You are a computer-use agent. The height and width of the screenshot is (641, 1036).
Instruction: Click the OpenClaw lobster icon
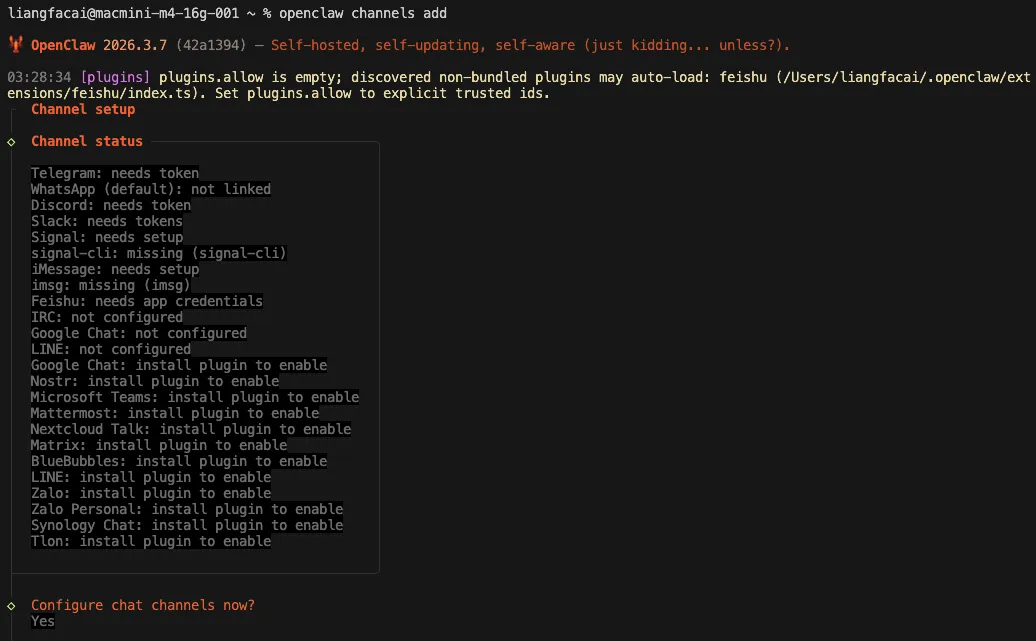click(16, 44)
